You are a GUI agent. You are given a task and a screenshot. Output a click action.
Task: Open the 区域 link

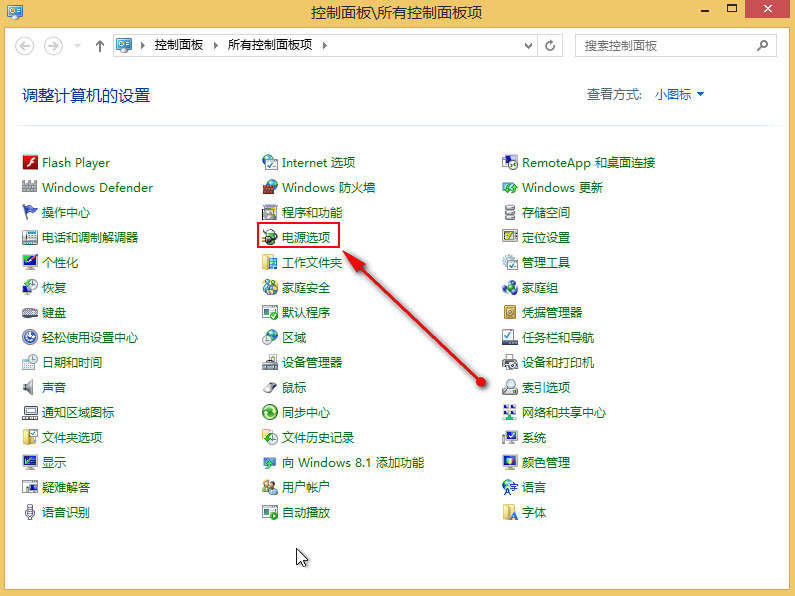point(294,338)
